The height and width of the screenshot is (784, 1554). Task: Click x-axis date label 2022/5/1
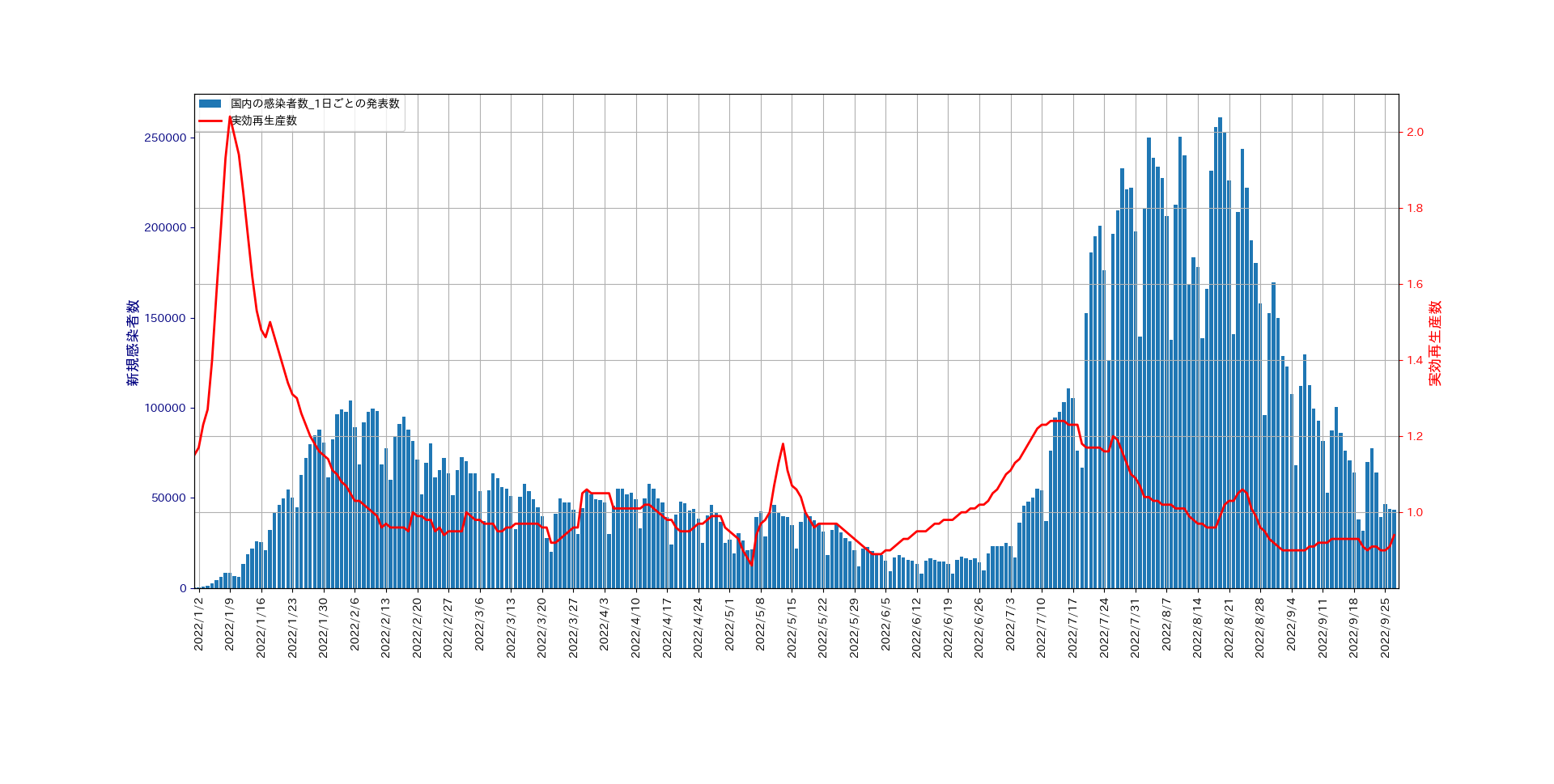[729, 624]
